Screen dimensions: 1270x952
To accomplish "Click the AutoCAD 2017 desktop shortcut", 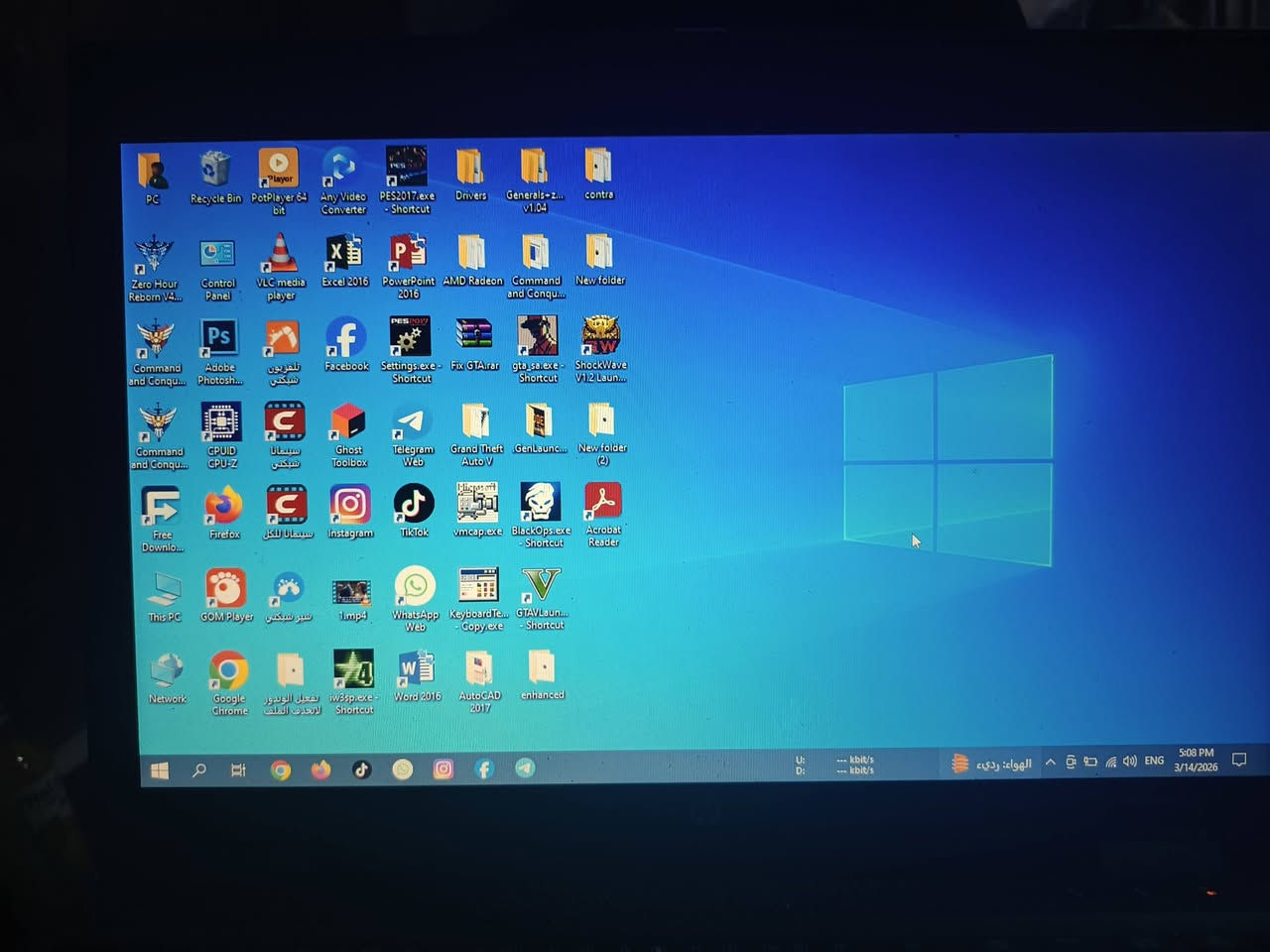I will pos(479,669).
